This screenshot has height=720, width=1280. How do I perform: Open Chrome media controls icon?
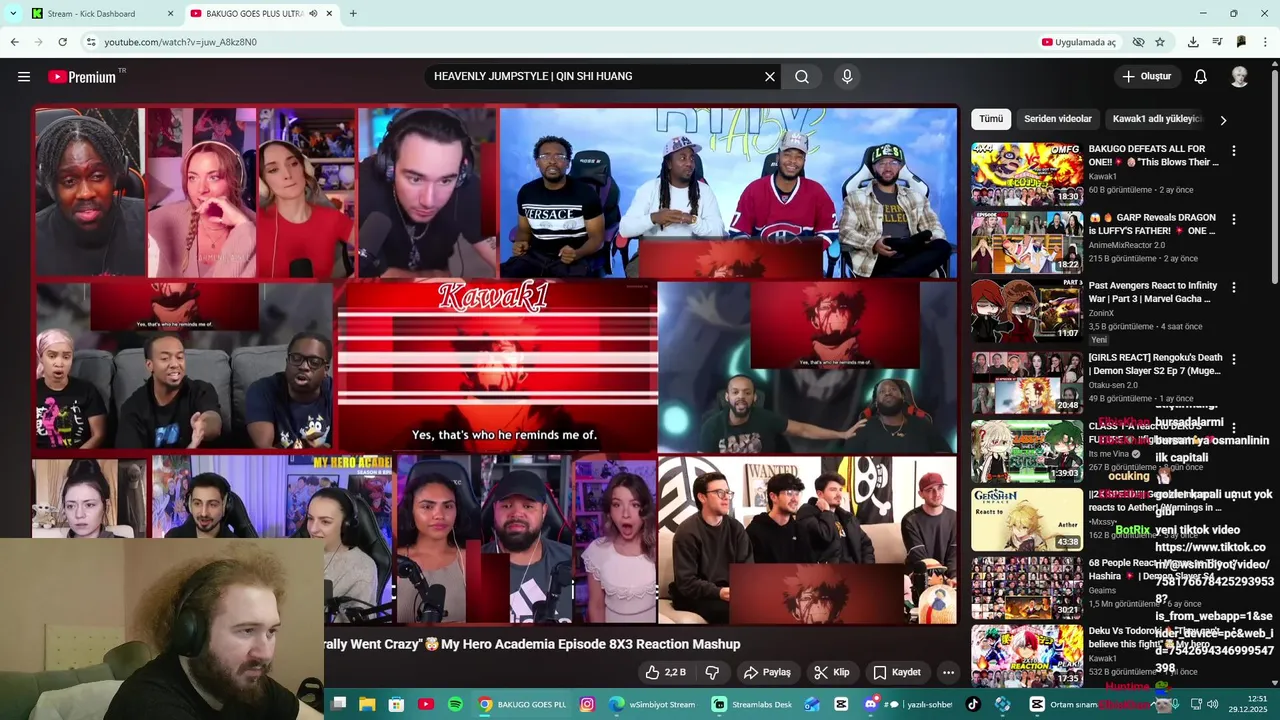[1217, 42]
